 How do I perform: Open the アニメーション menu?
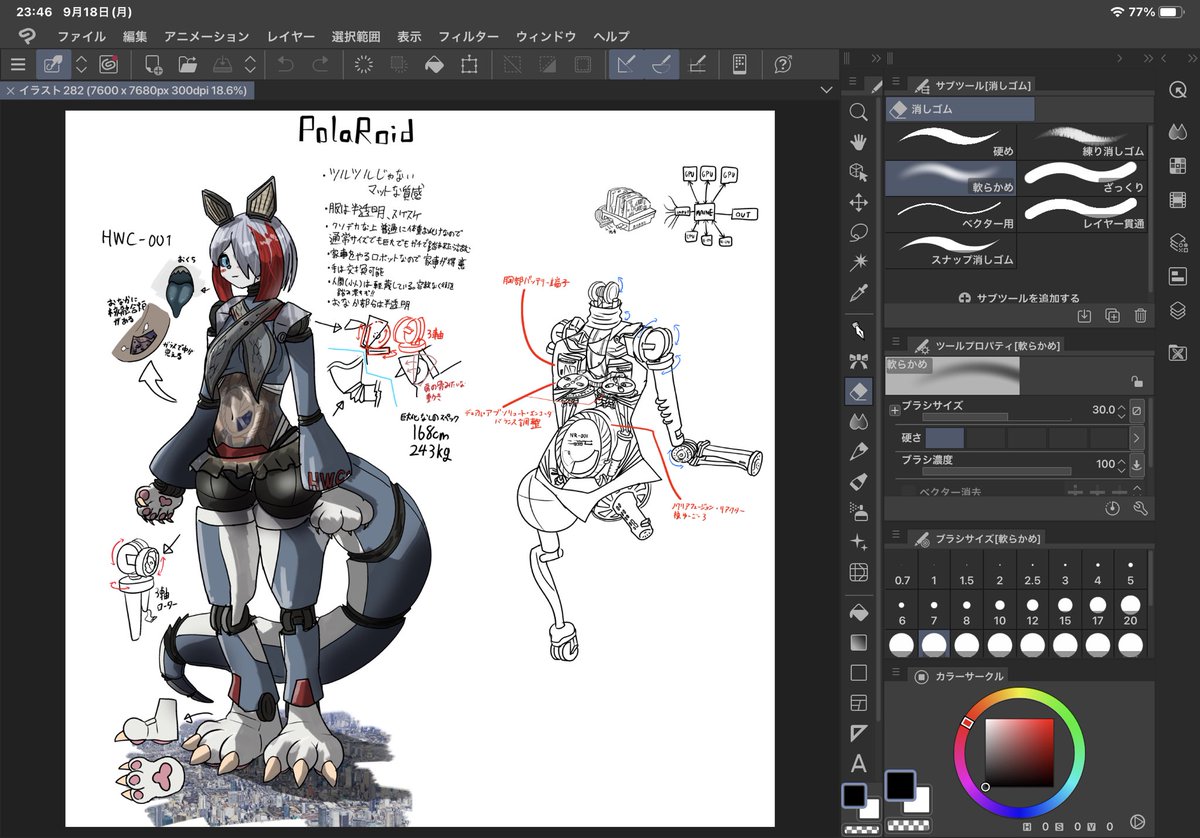(x=206, y=36)
